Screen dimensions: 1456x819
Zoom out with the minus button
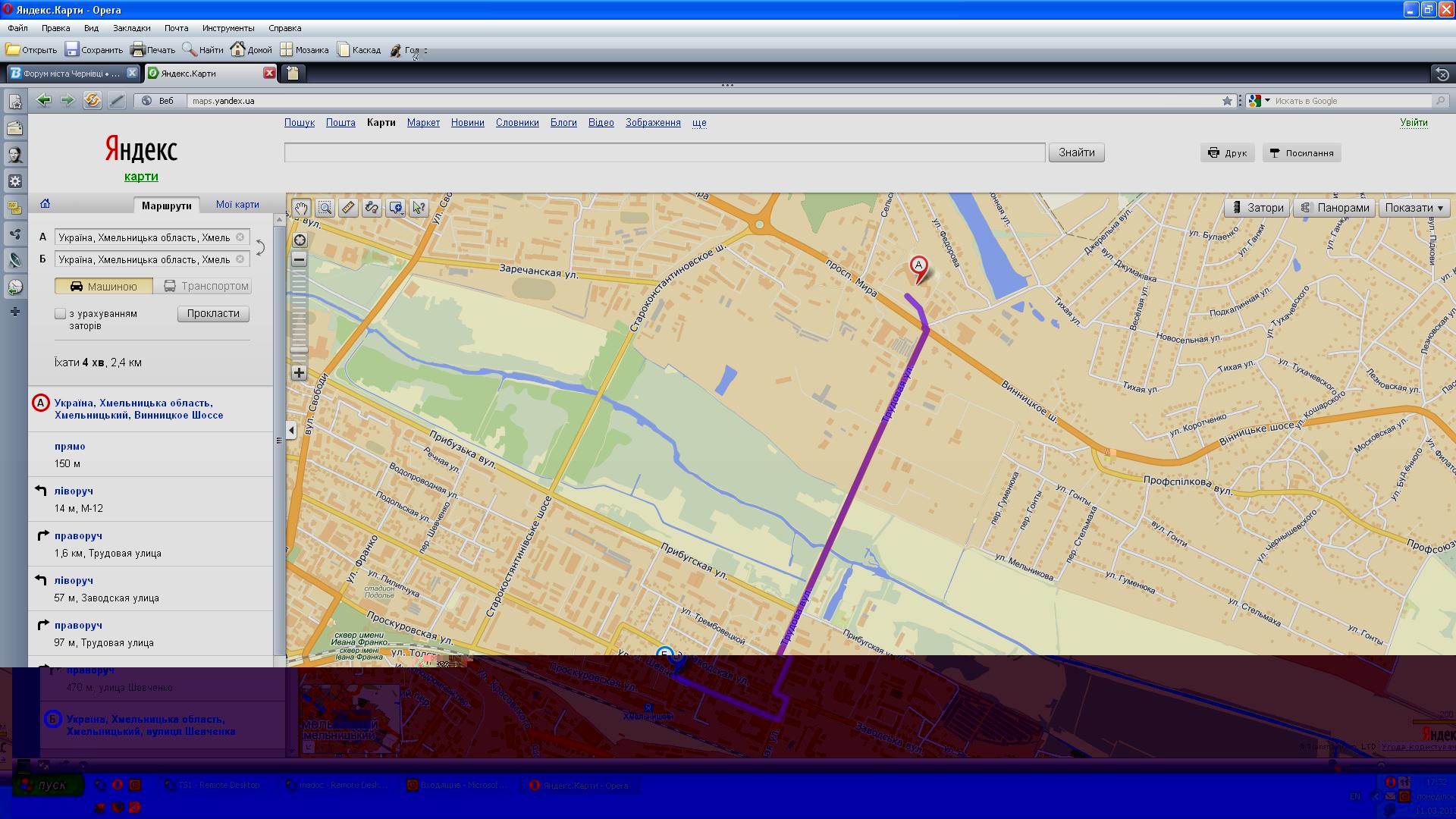(x=299, y=259)
